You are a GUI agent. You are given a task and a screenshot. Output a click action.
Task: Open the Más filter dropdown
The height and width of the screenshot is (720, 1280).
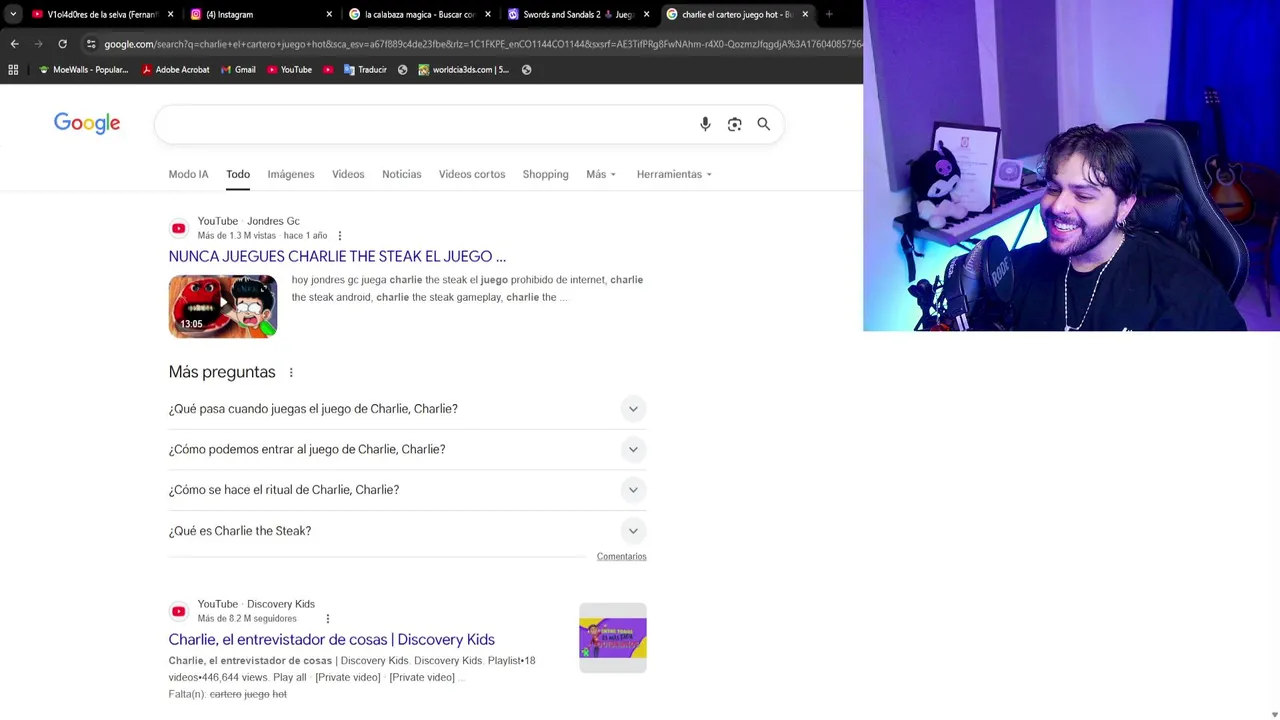601,174
